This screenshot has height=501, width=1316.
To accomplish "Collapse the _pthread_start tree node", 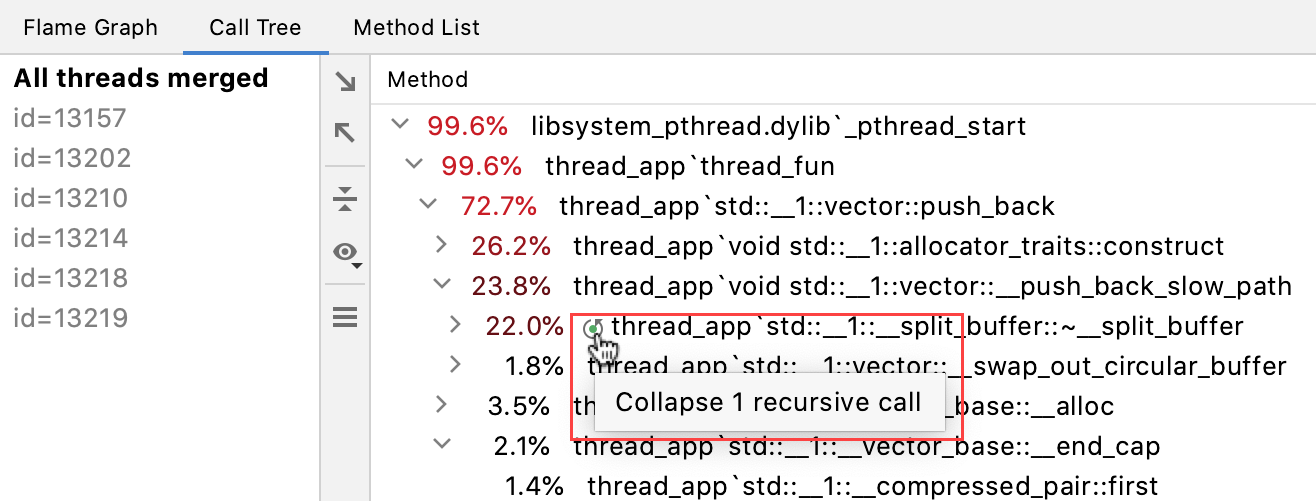I will tap(400, 125).
